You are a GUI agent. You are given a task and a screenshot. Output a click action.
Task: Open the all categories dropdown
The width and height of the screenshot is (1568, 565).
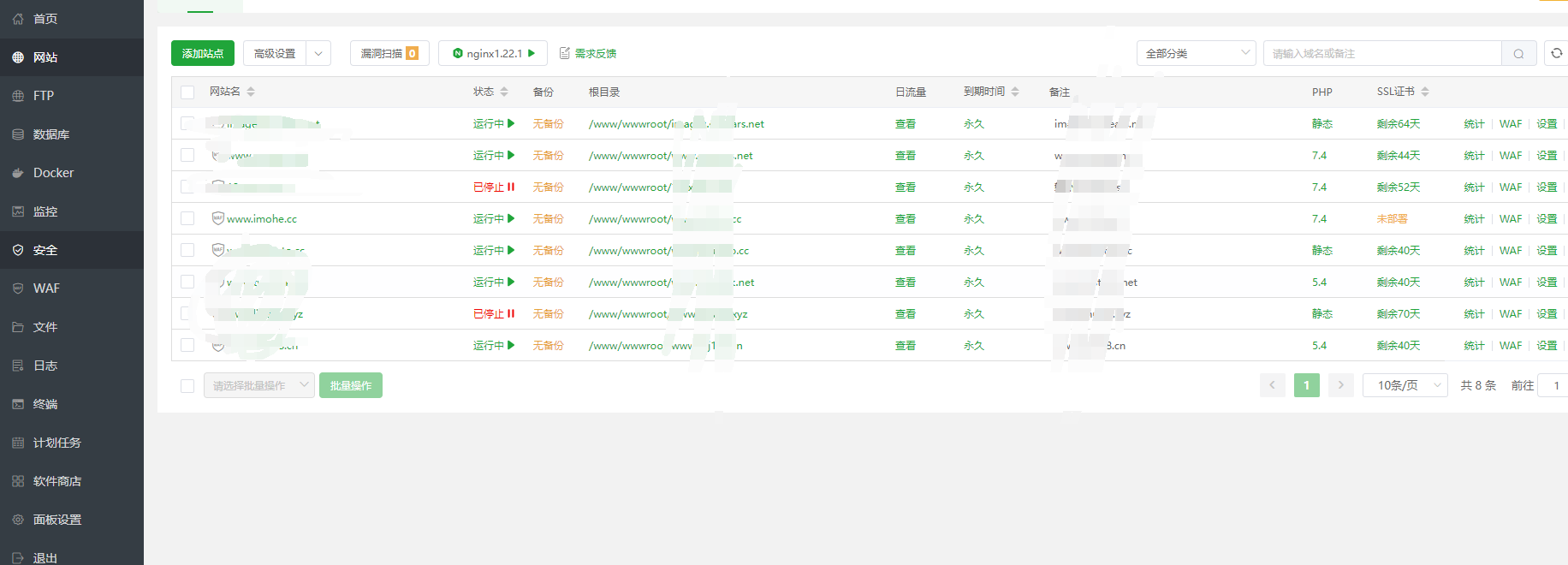tap(1196, 54)
